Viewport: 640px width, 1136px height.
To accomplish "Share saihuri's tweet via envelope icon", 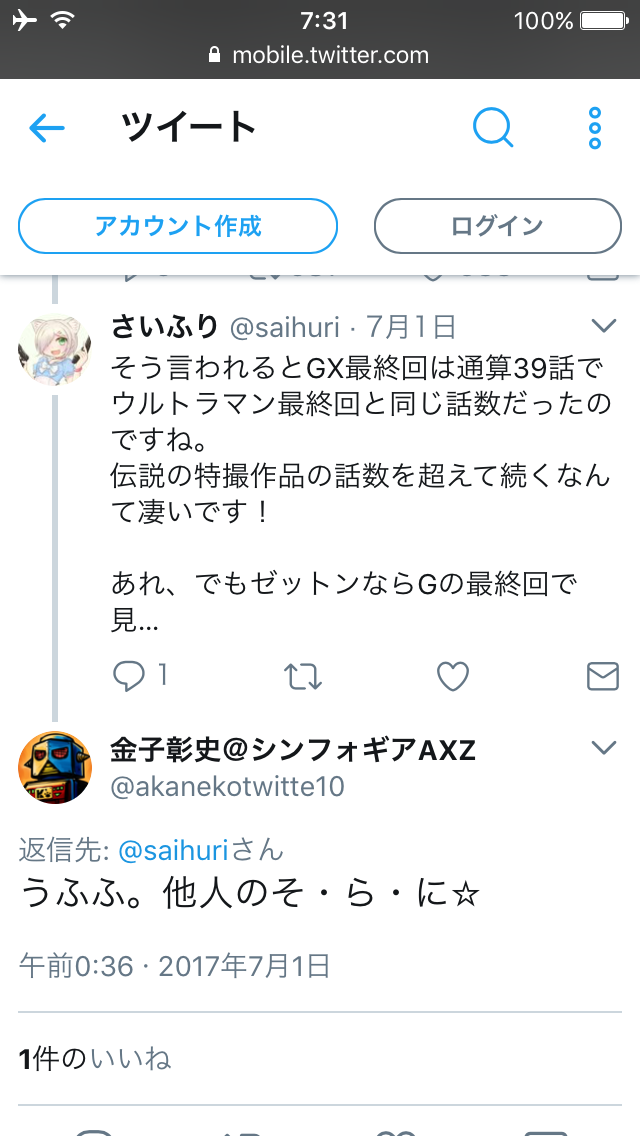I will (602, 677).
